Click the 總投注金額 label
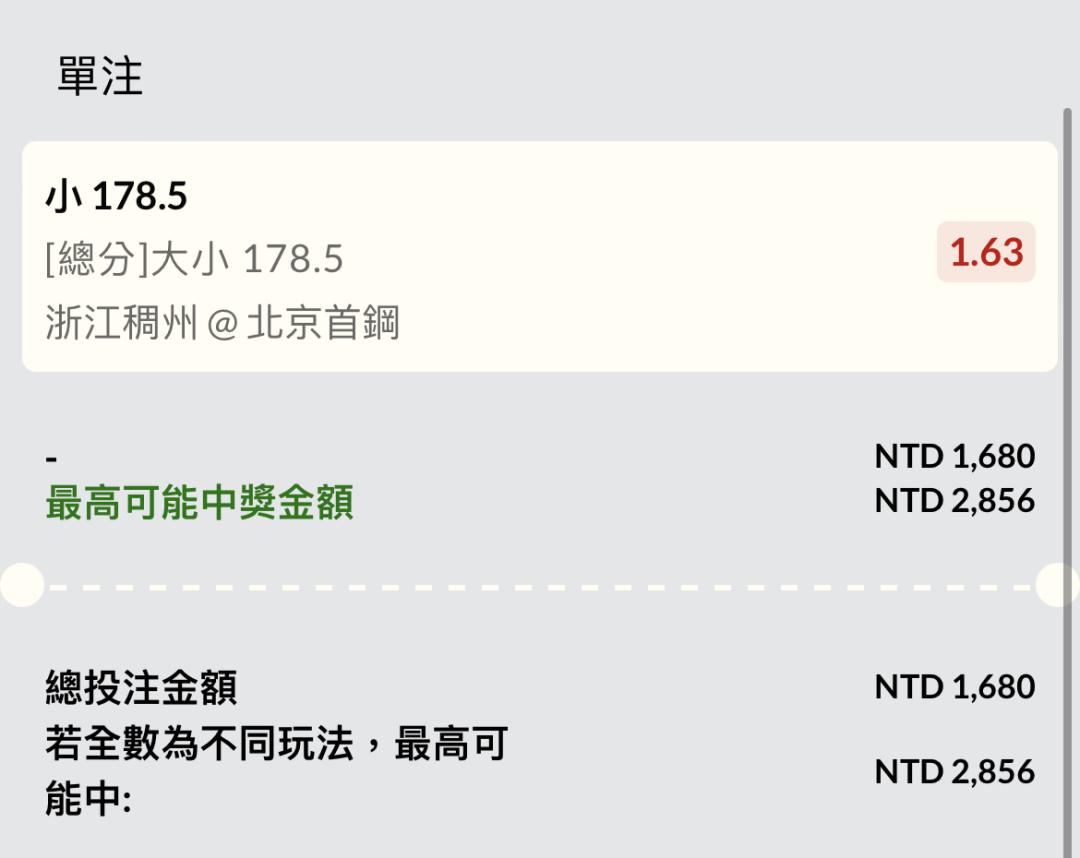Screen dimensions: 1080x858 pos(141,688)
